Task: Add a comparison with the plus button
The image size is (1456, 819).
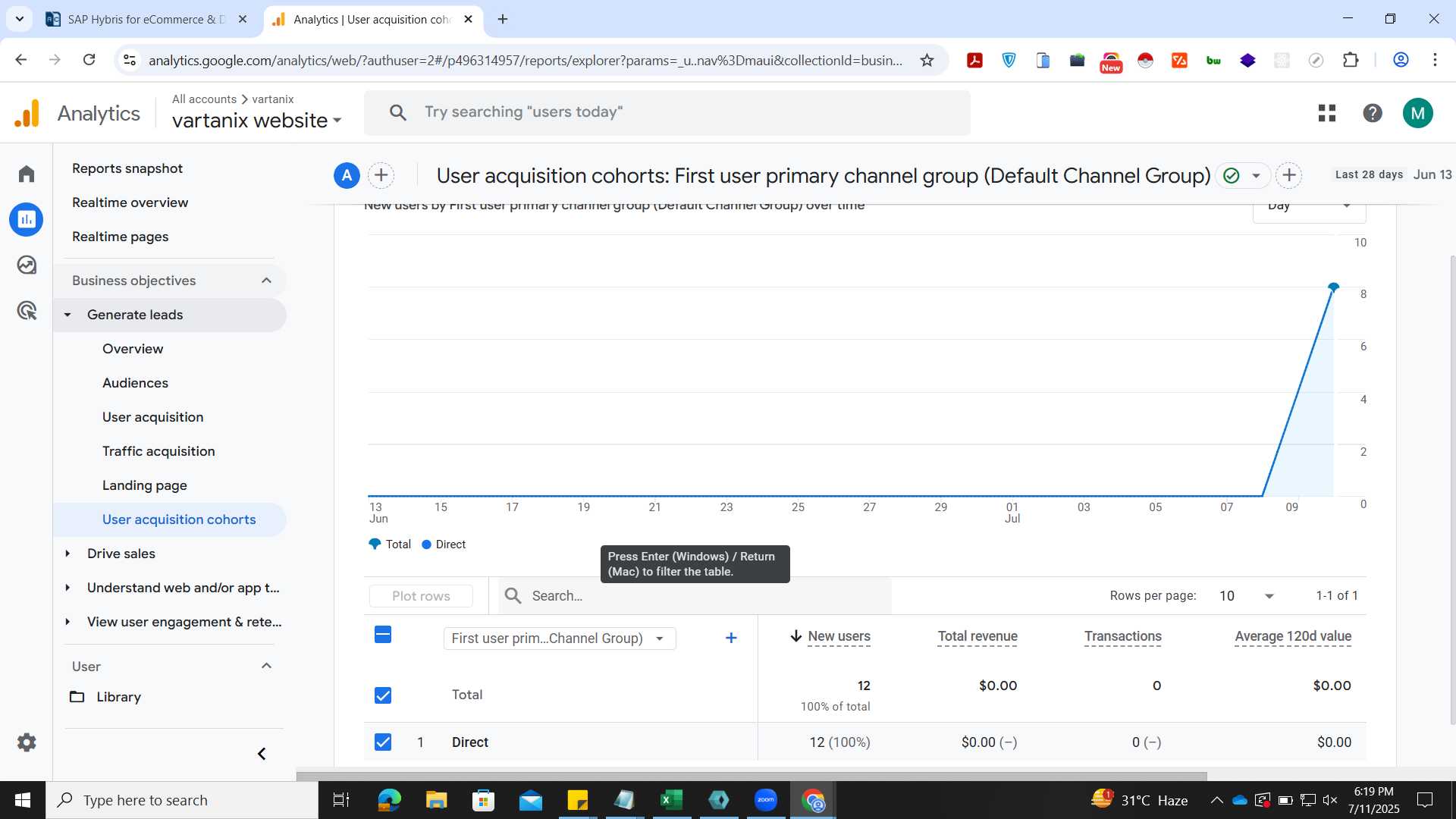Action: point(381,176)
